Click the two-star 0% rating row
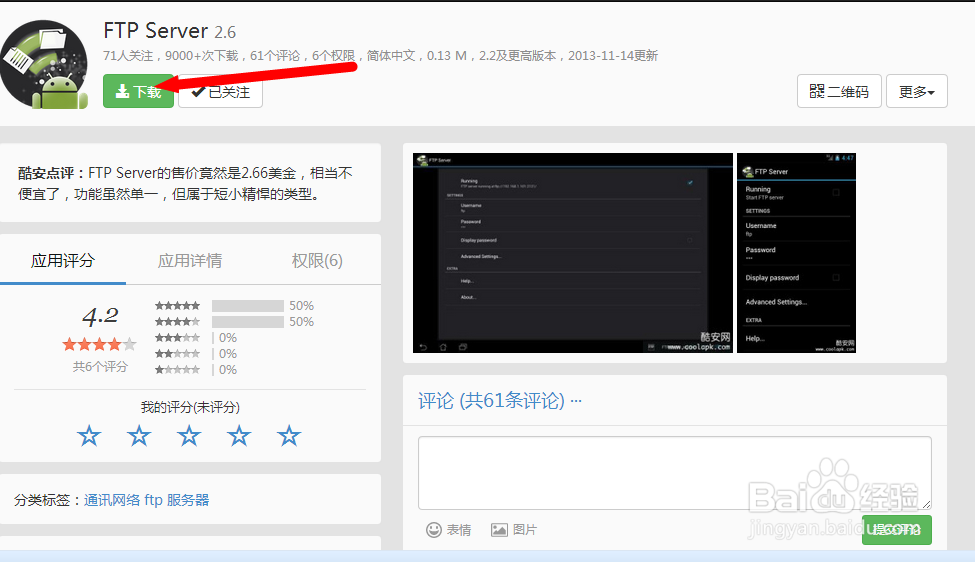 tap(196, 354)
